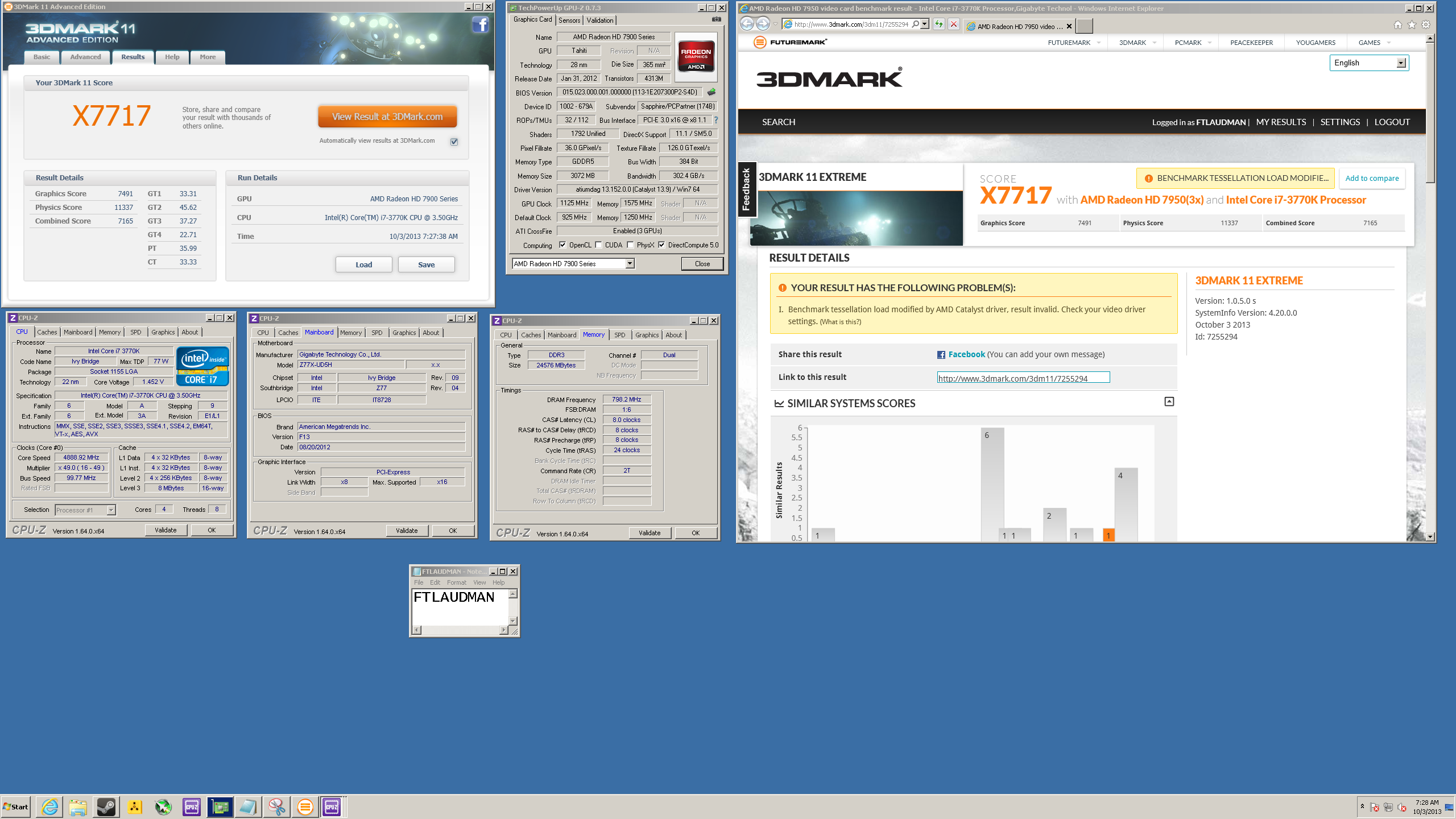Viewport: 1456px width, 819px height.
Task: Click the 'Add to compare' button
Action: coord(1372,178)
